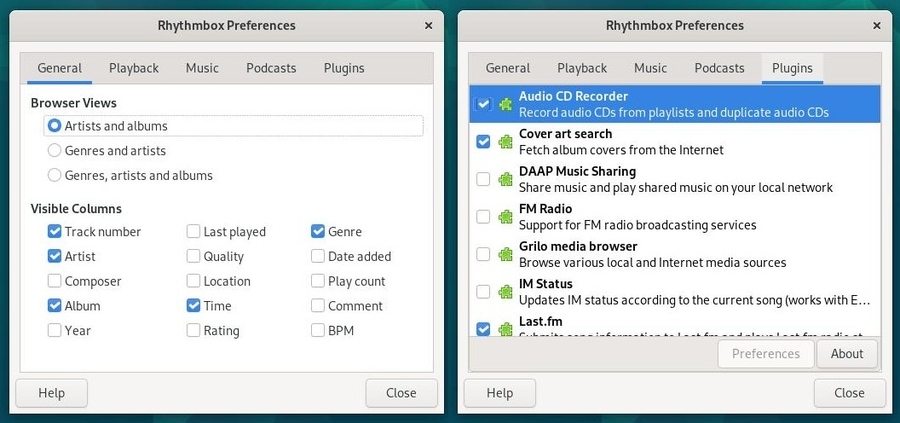Show the Location column
The height and width of the screenshot is (423, 900).
(x=193, y=281)
